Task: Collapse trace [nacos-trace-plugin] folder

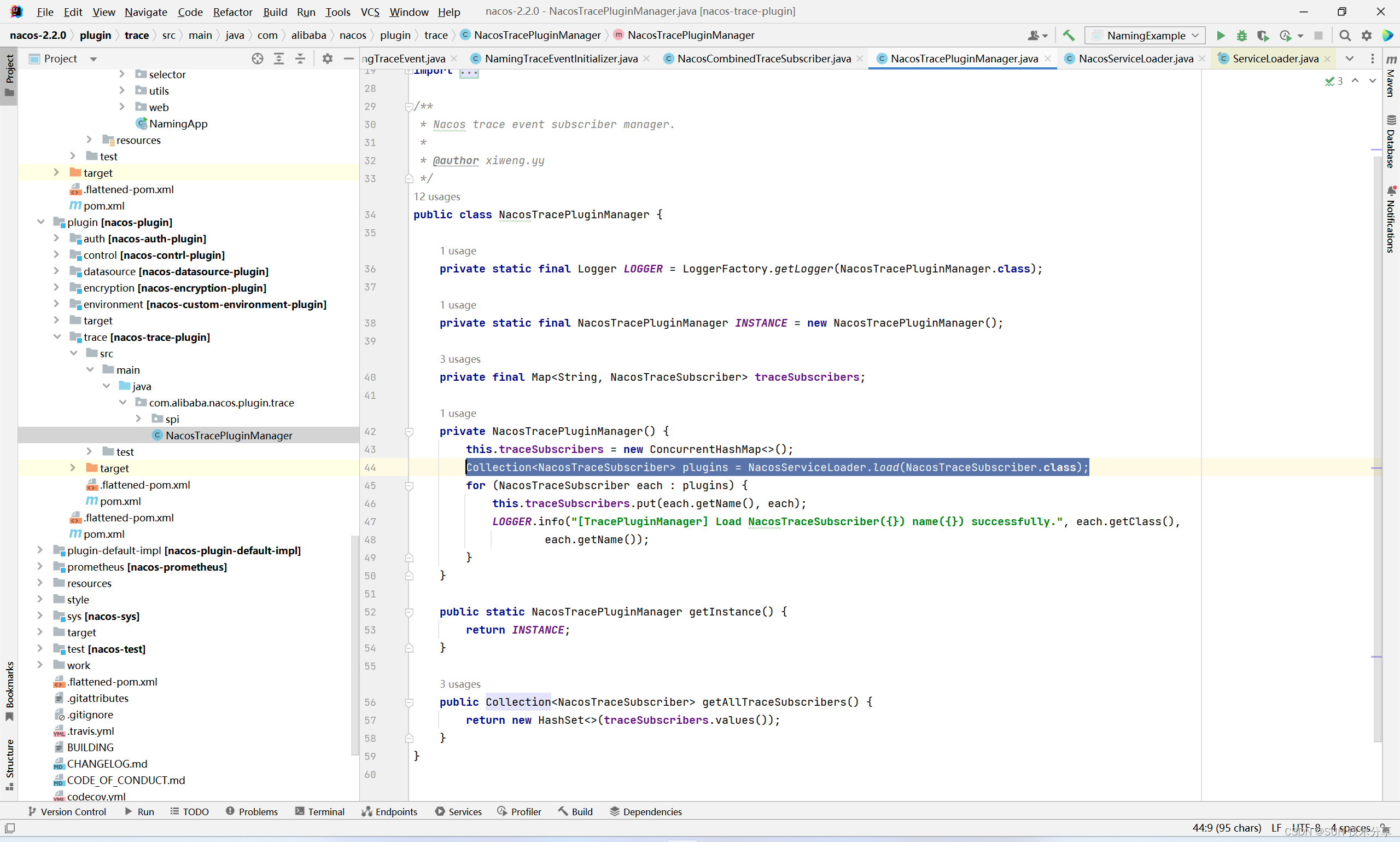Action: click(57, 337)
